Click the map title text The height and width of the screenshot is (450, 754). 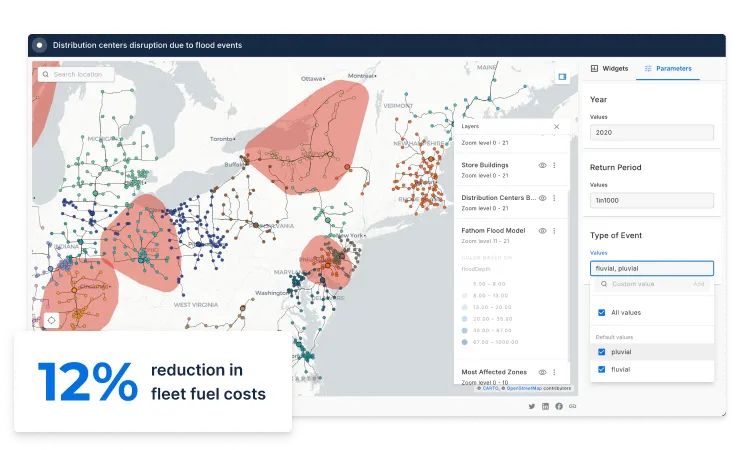[x=147, y=45]
